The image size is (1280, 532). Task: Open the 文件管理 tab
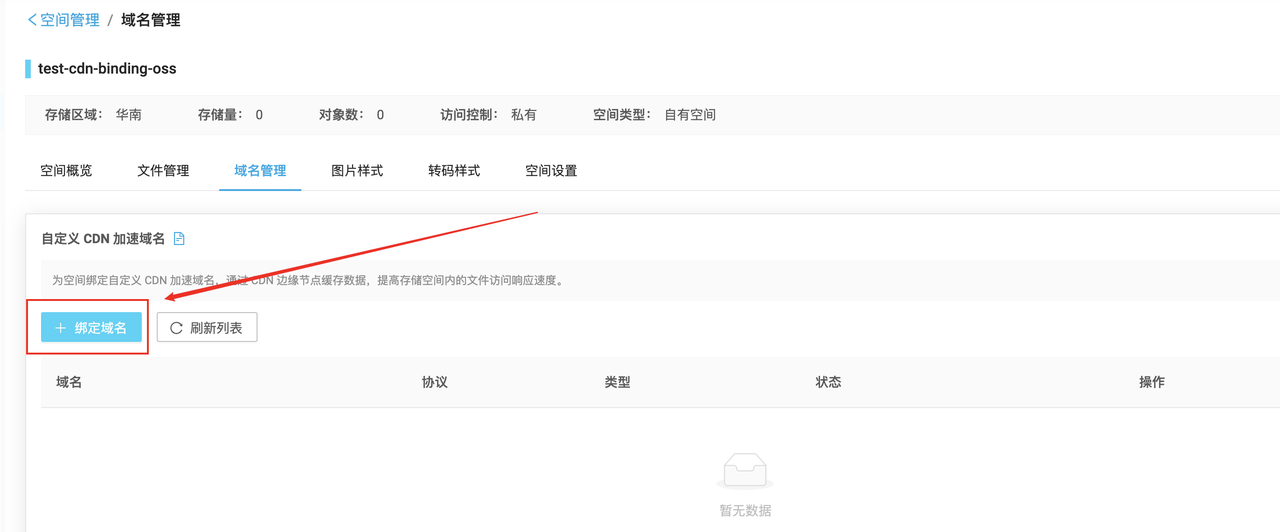pos(163,171)
